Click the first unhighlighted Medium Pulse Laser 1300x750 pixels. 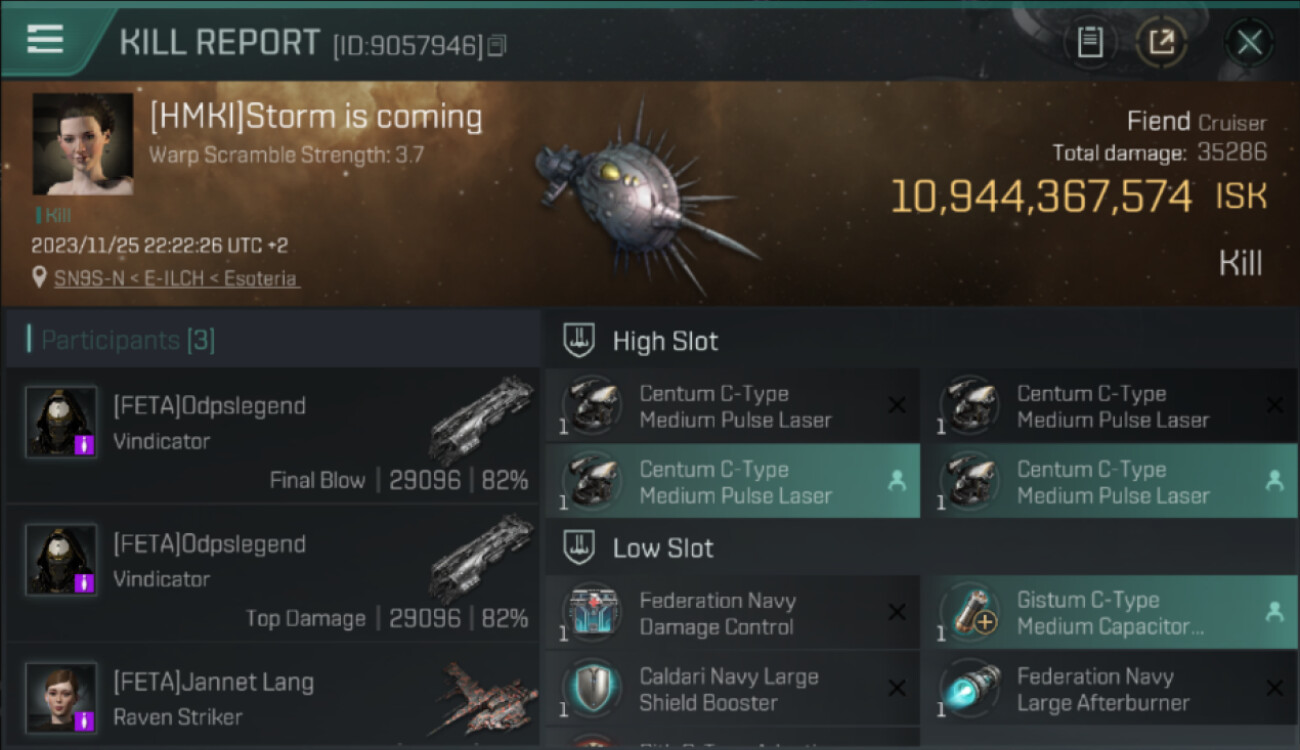click(x=732, y=406)
